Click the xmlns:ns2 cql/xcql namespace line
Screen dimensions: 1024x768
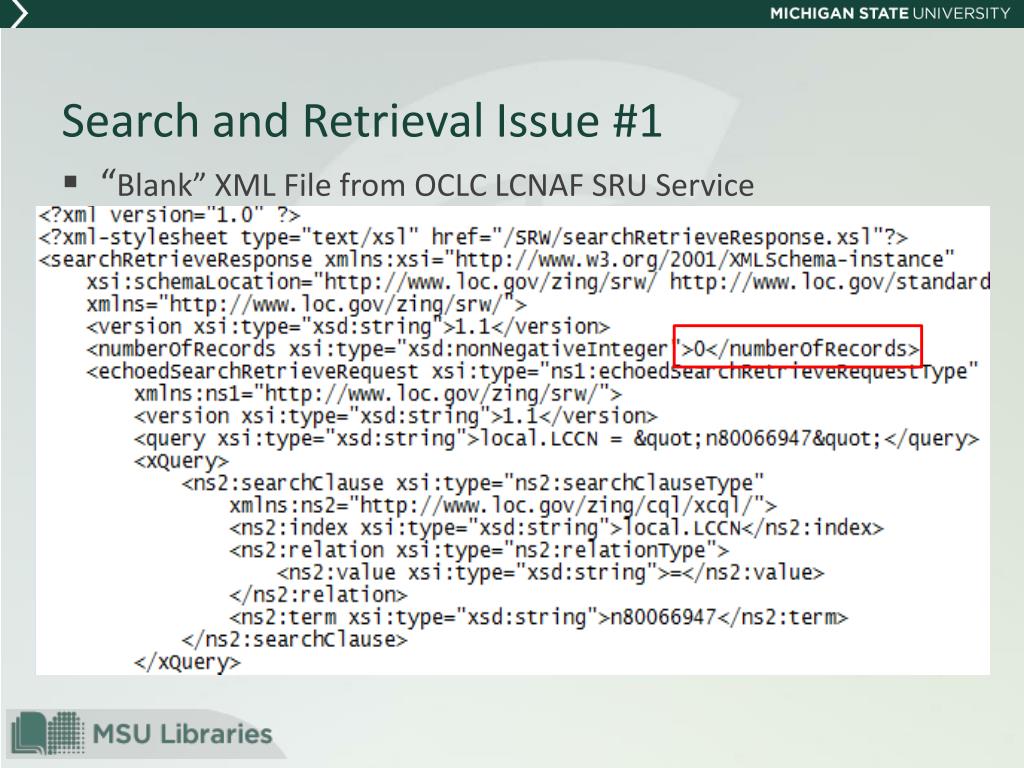click(x=503, y=505)
